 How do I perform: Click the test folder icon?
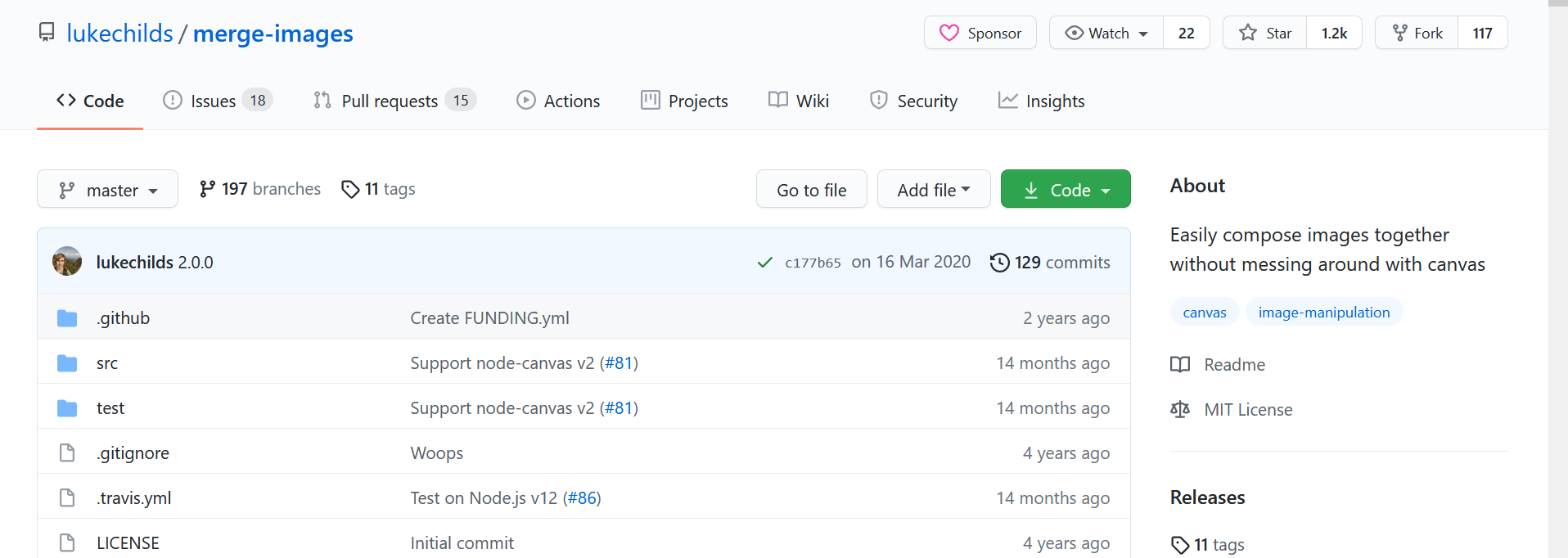coord(67,408)
